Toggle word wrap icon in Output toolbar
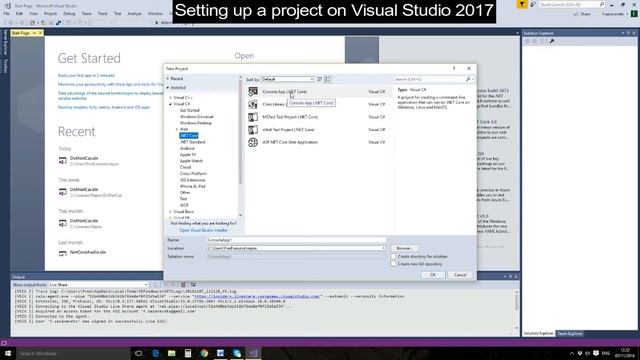This screenshot has height=360, width=640. (x=193, y=284)
